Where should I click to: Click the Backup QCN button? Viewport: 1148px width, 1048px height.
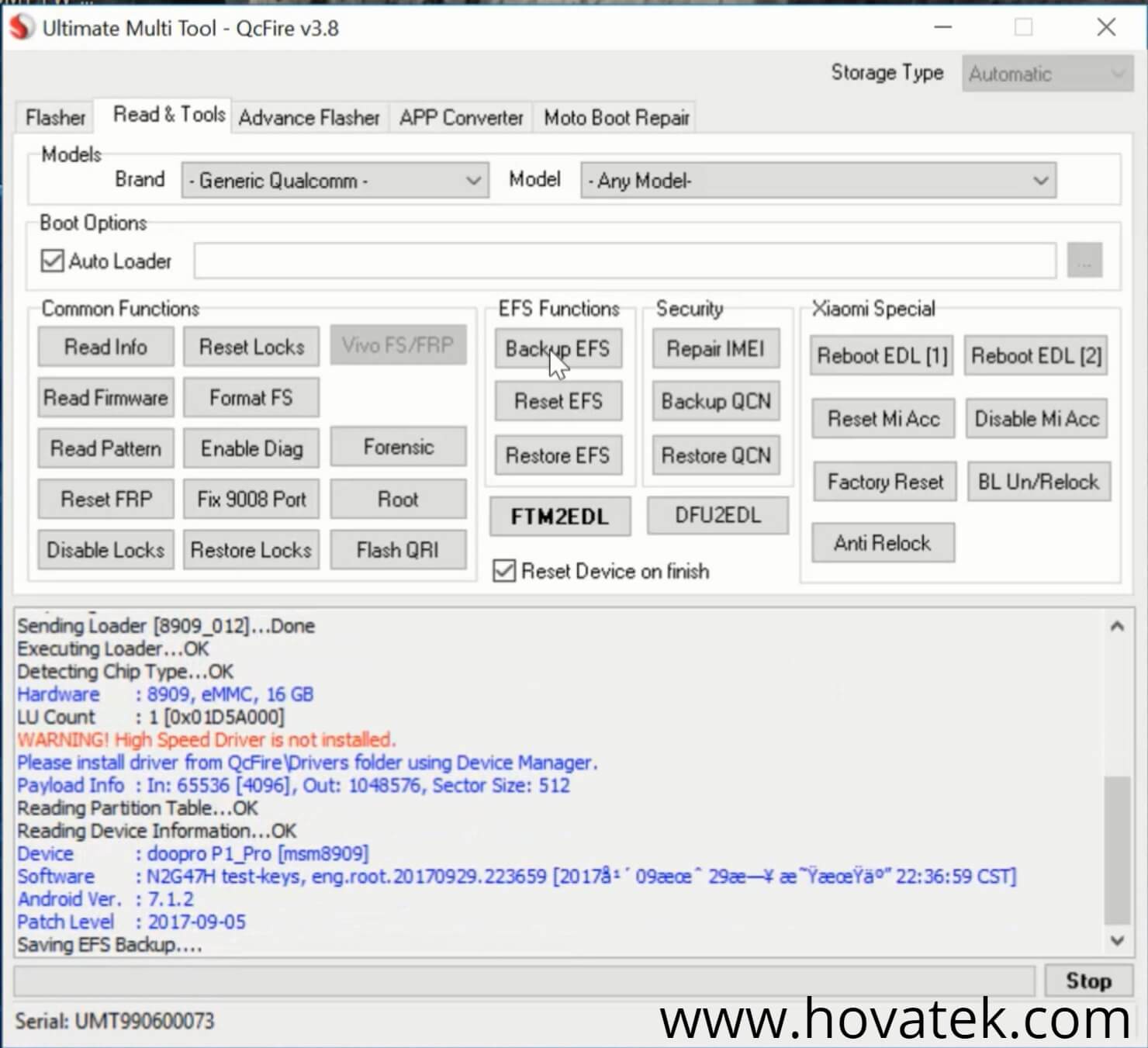pyautogui.click(x=716, y=401)
